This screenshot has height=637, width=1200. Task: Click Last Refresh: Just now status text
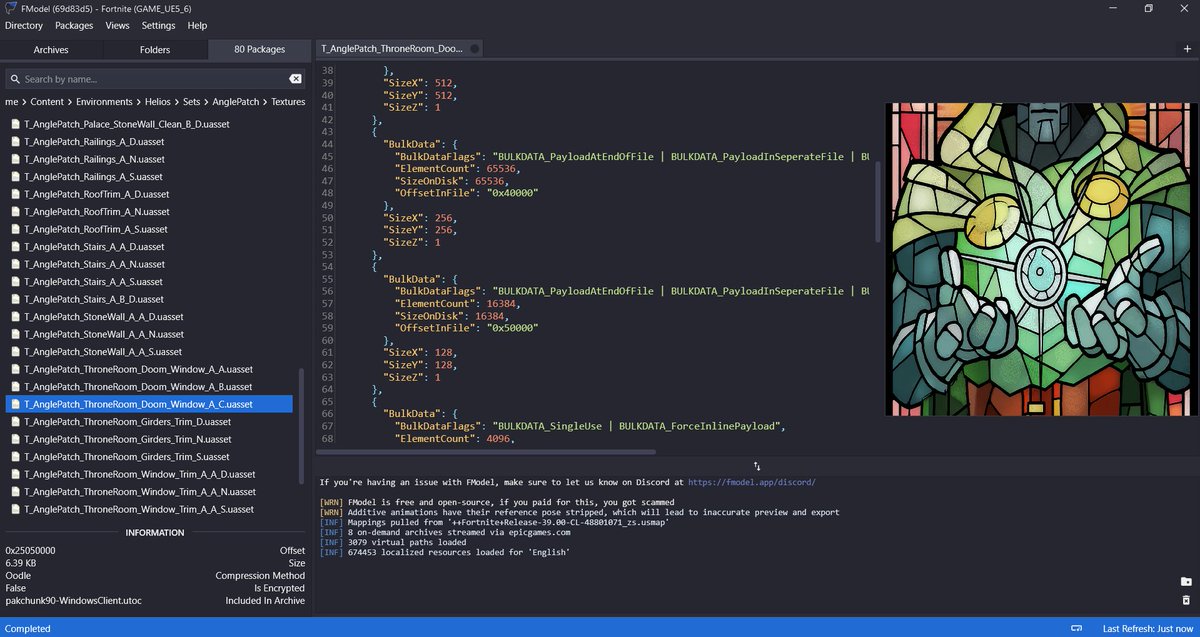pos(1147,628)
